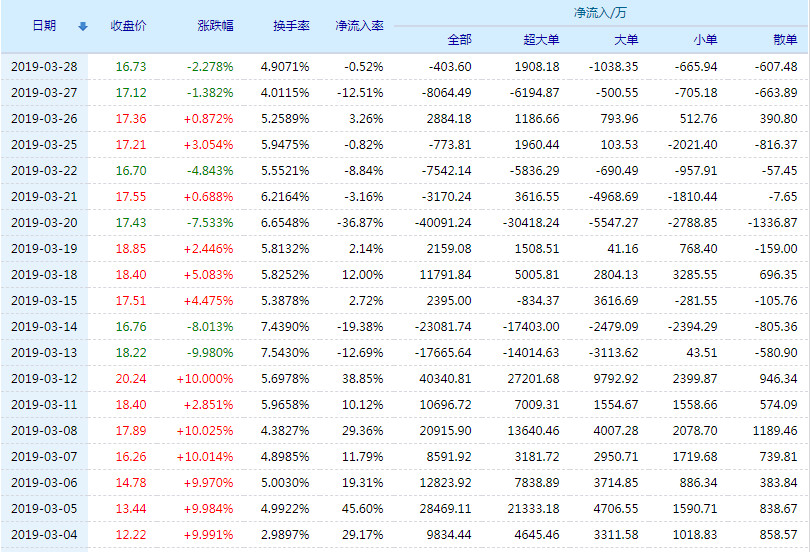
Task: Select the 收盘价 column header
Action: [x=128, y=26]
